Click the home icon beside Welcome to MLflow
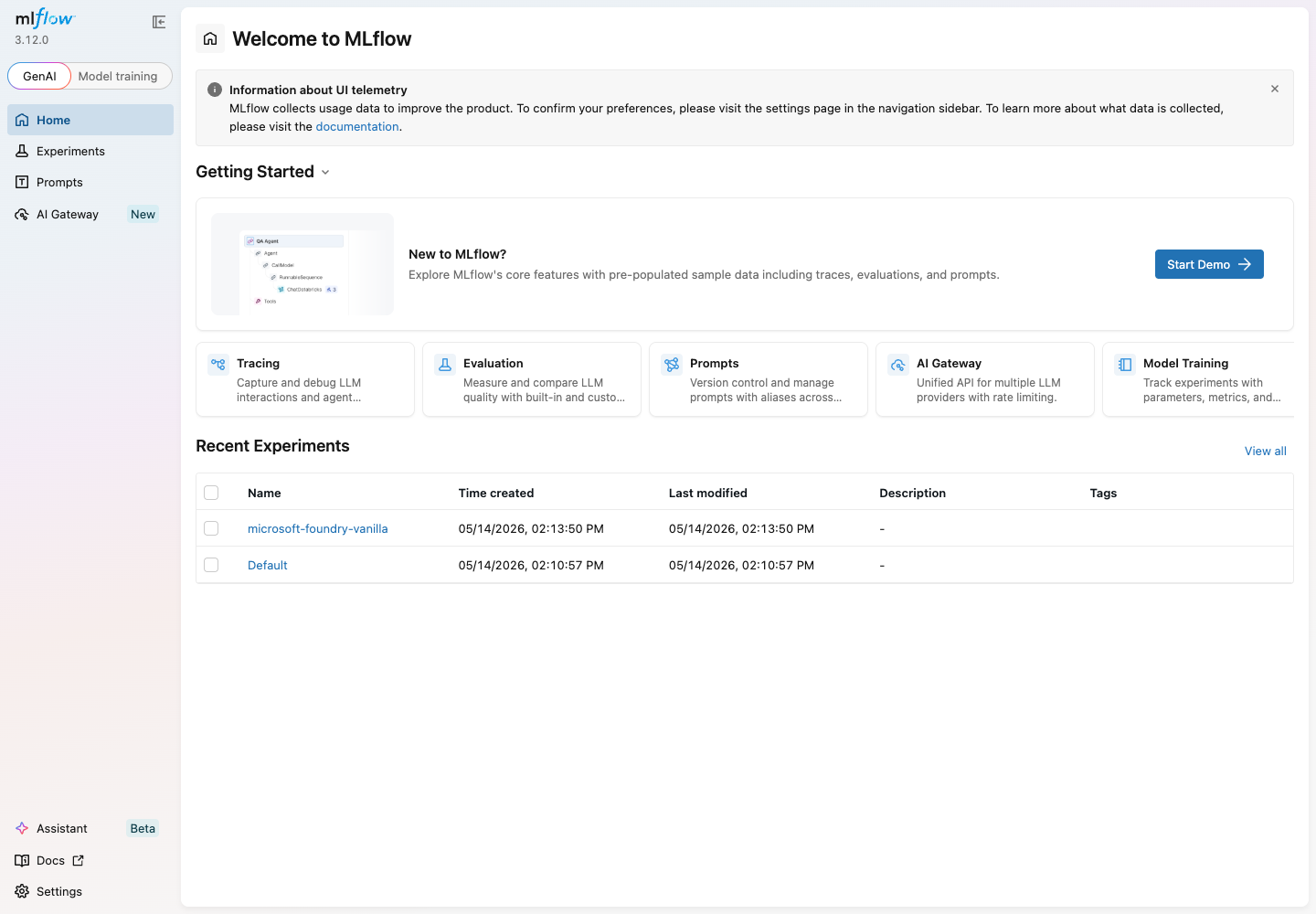Viewport: 1316px width, 914px height. [210, 38]
